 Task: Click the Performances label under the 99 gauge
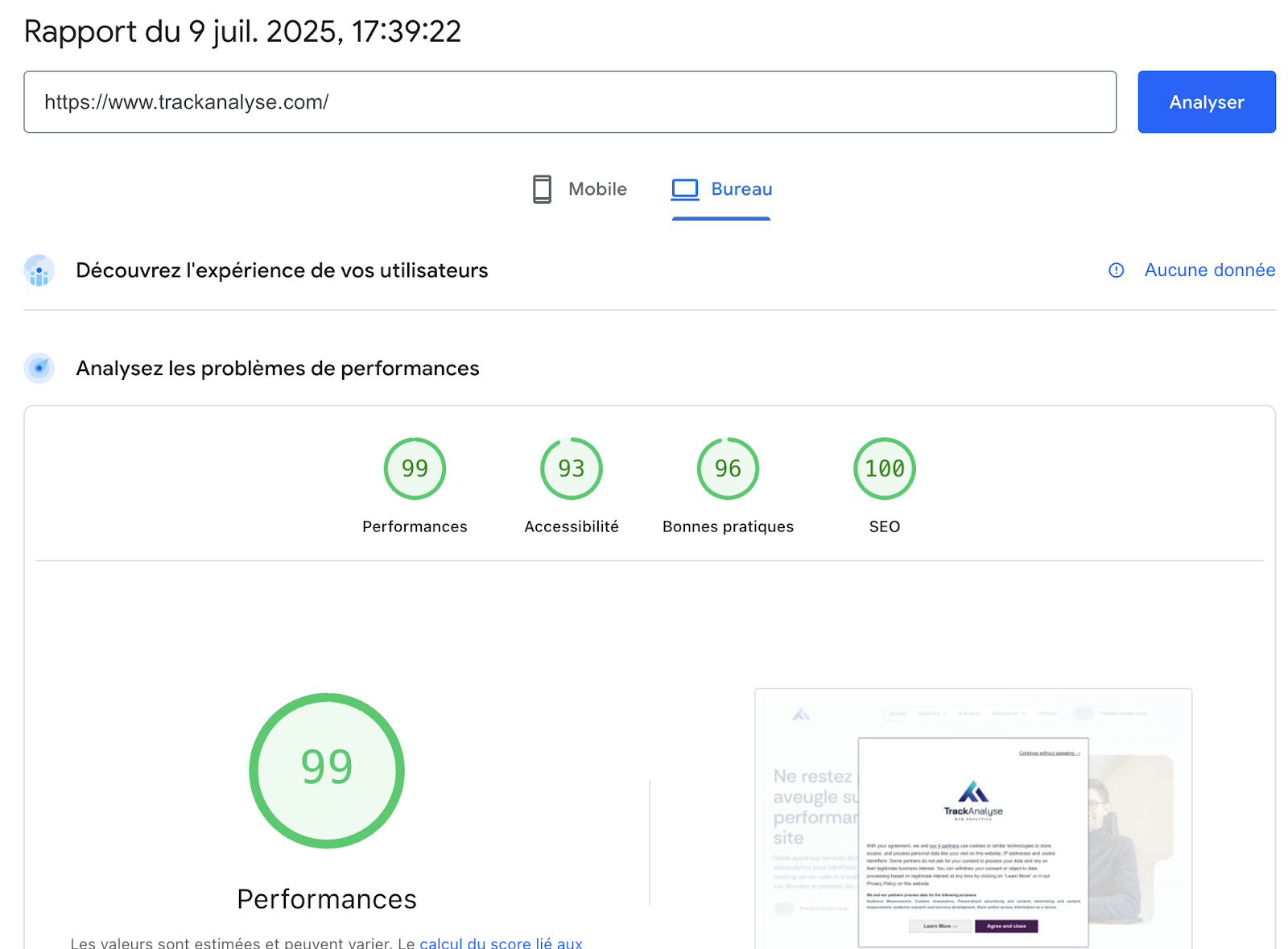[415, 526]
